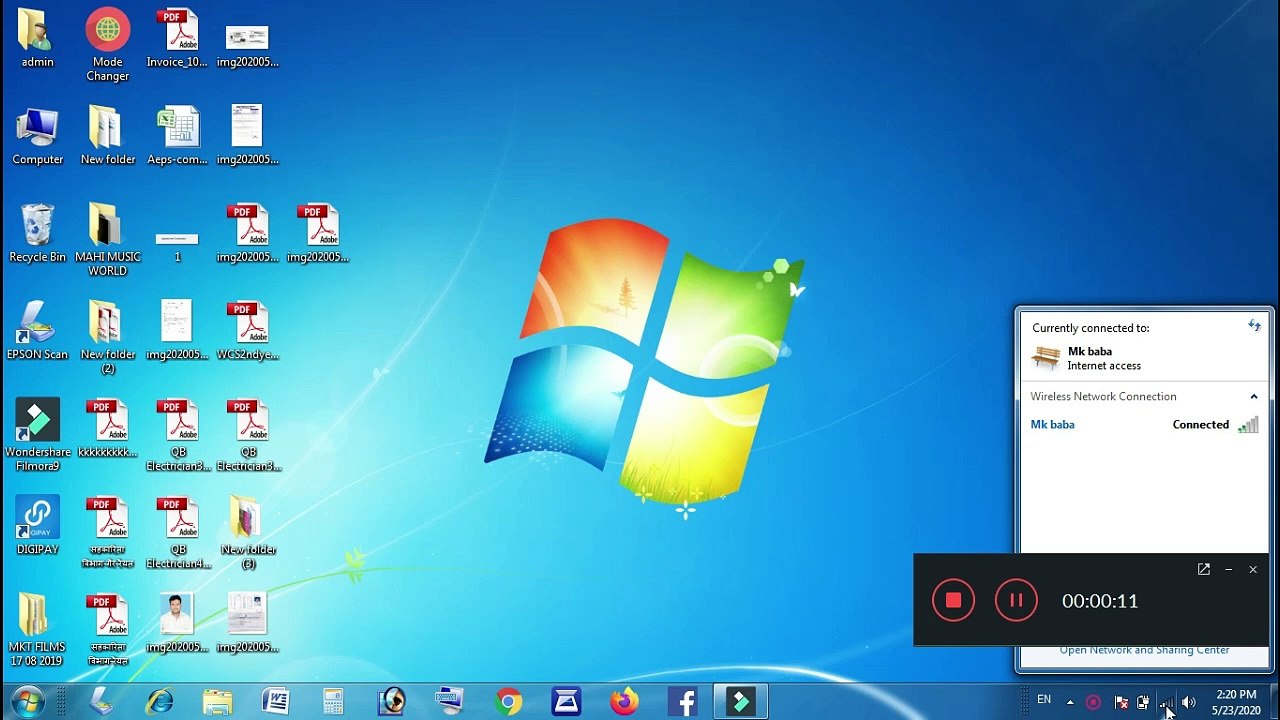The width and height of the screenshot is (1280, 720).
Task: Select the WCS2ndye PDF file
Action: click(x=247, y=331)
